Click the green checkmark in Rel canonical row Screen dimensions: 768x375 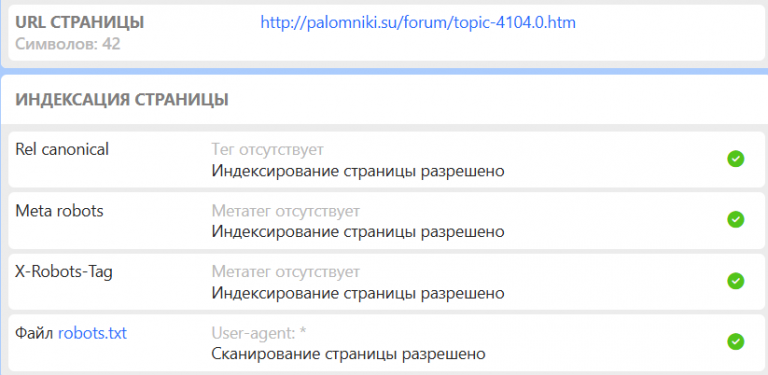coord(735,159)
